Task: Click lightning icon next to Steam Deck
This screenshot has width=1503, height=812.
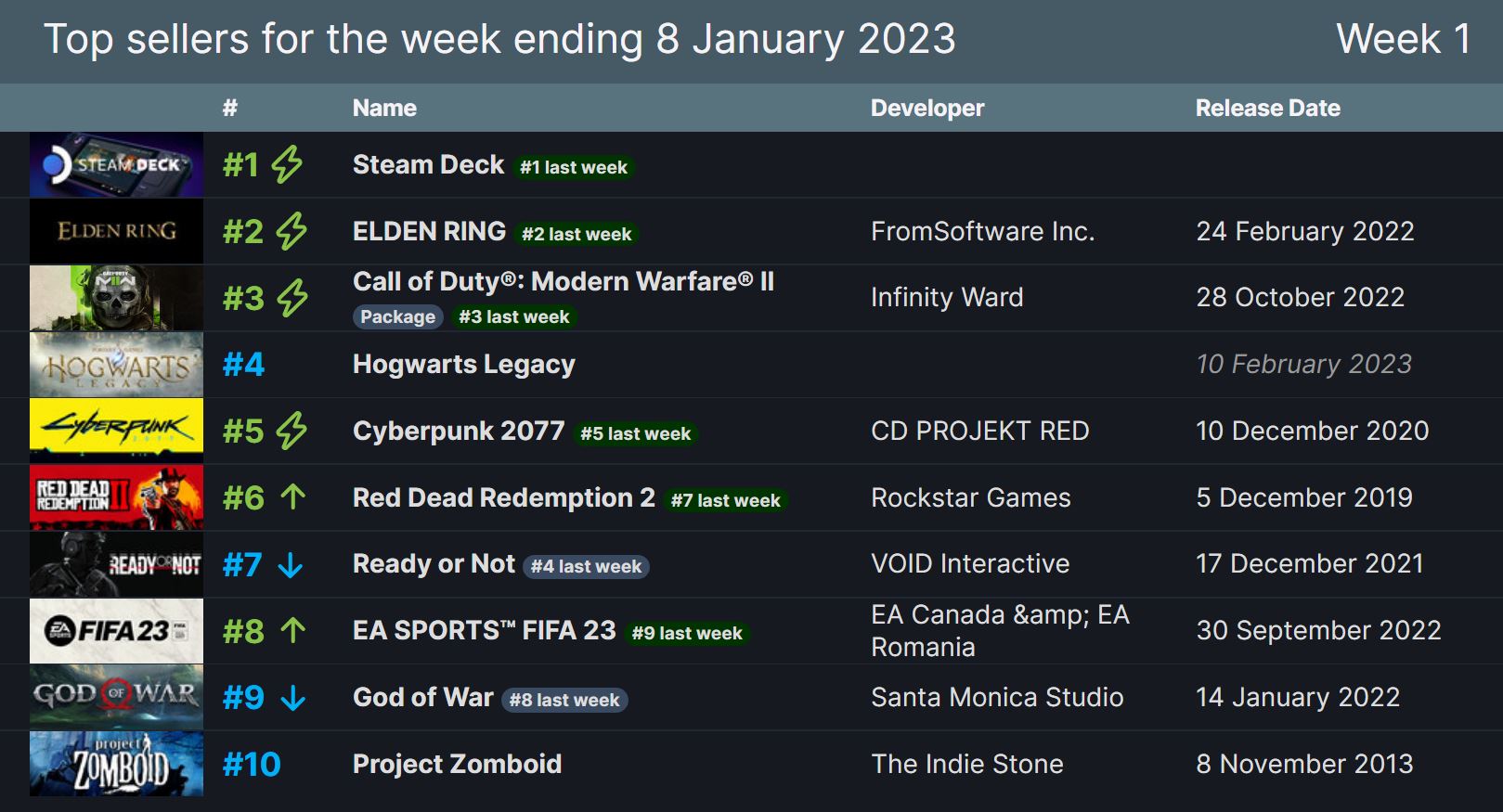Action: [x=285, y=163]
